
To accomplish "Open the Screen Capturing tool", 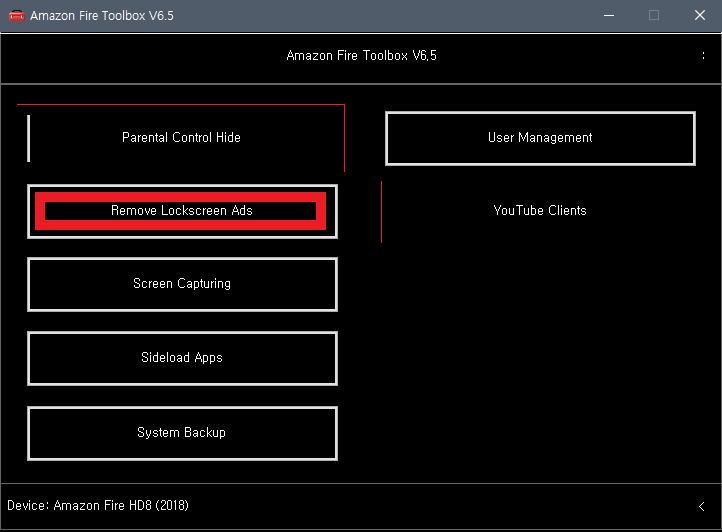I will [182, 284].
